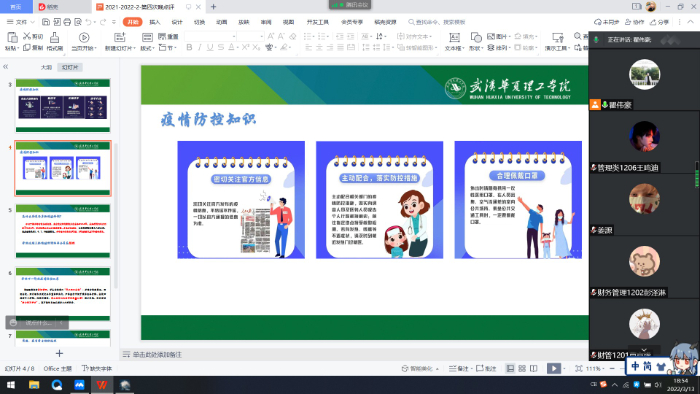
Task: Open the Section dropdown in ribbon
Action: pos(167,47)
